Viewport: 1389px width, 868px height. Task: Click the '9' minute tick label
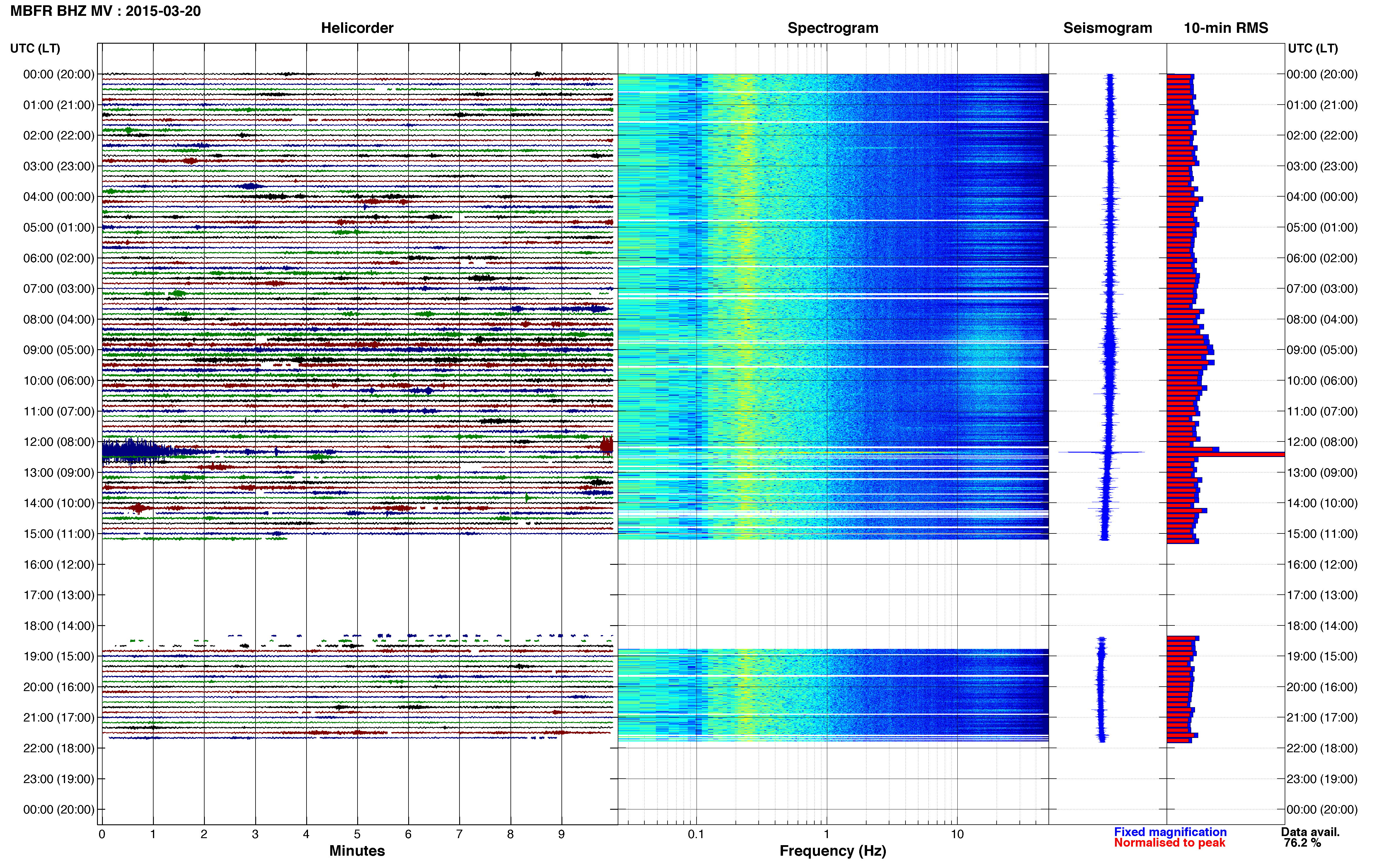coord(561,834)
